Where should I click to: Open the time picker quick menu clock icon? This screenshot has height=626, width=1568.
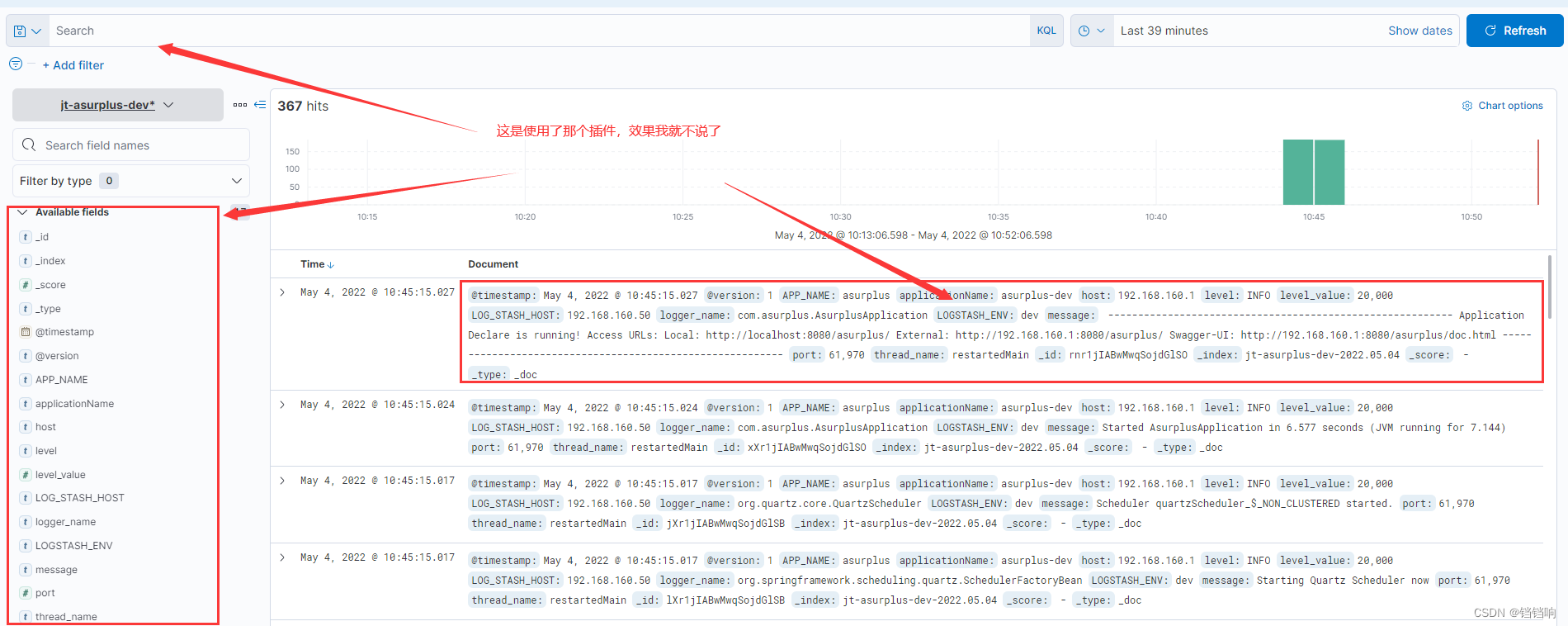pos(1092,31)
